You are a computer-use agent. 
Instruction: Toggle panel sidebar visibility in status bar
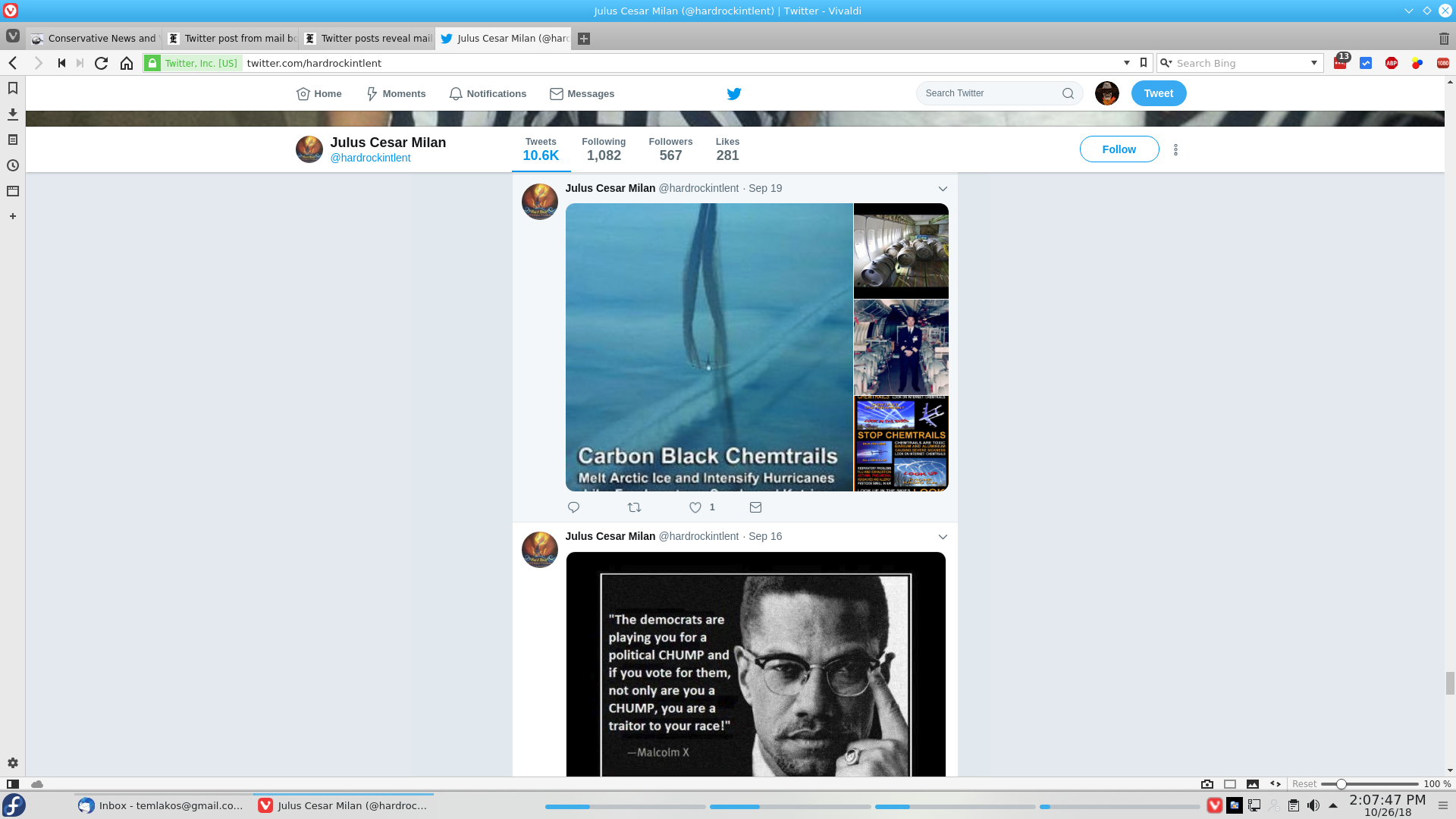tap(13, 783)
